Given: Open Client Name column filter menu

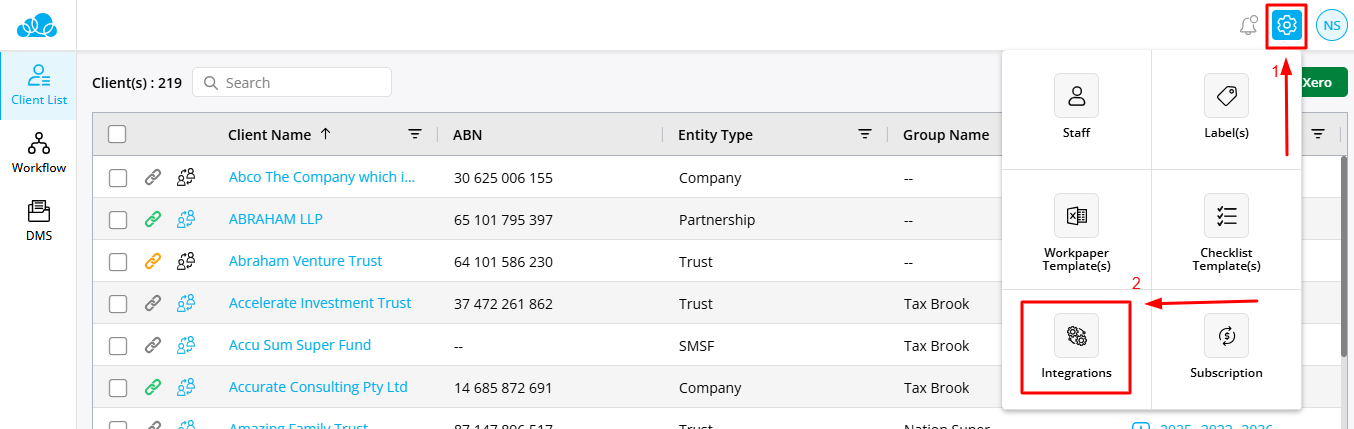Looking at the screenshot, I should click(x=415, y=135).
